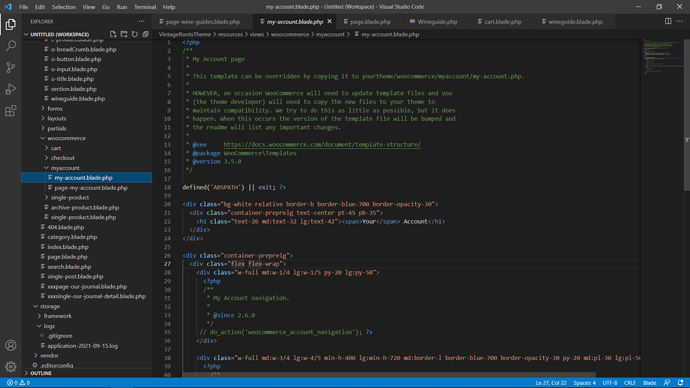Open the Help menu
This screenshot has height=388, width=690.
169,7
